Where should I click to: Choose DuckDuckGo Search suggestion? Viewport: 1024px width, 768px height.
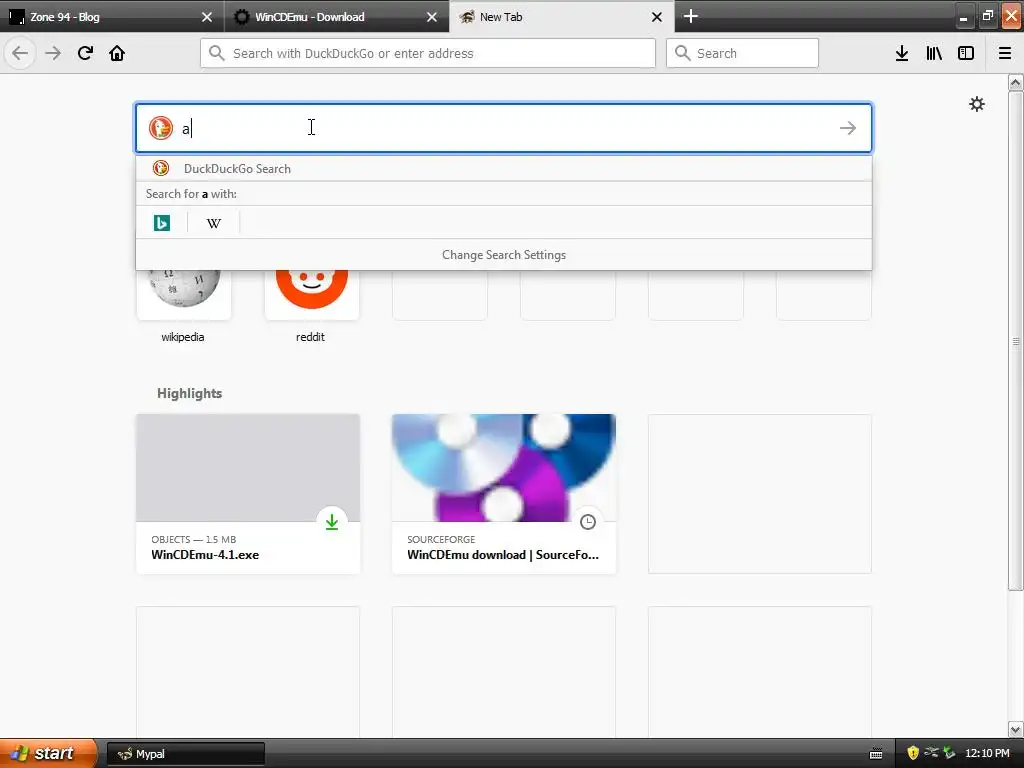tap(504, 168)
